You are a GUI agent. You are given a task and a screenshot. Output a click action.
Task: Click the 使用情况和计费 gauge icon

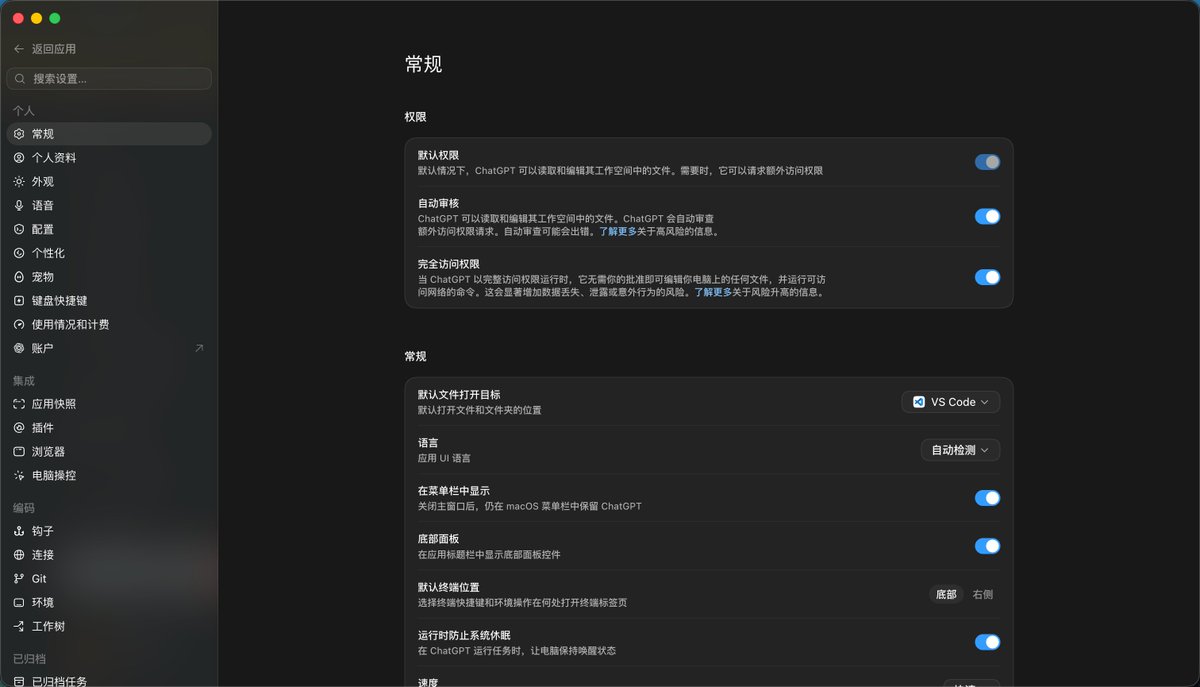[x=19, y=325]
